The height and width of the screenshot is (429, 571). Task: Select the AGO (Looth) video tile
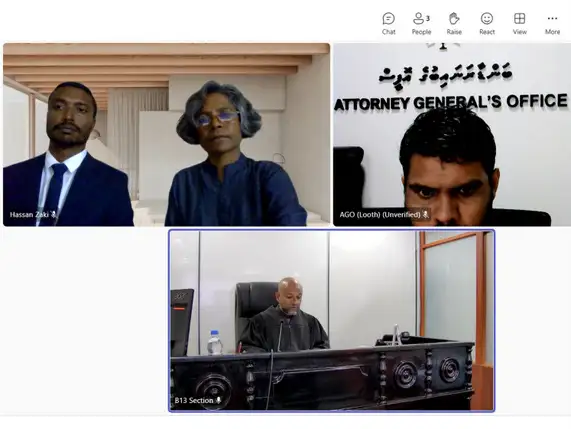click(x=452, y=134)
